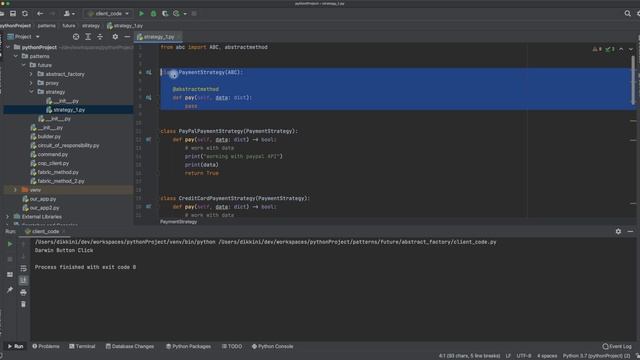Expand External Libraries node
Image resolution: width=640 pixels, height=360 pixels.
pos(8,217)
